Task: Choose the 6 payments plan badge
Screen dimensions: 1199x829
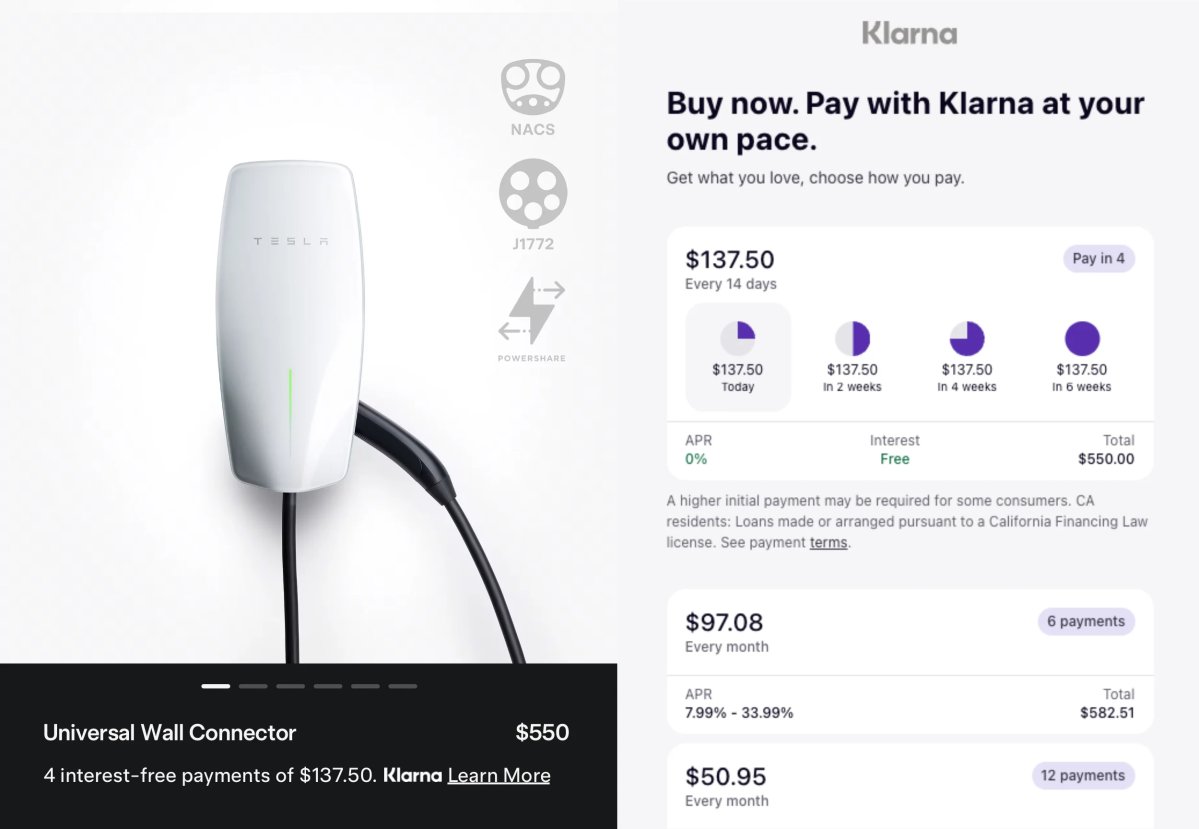Action: point(1086,622)
